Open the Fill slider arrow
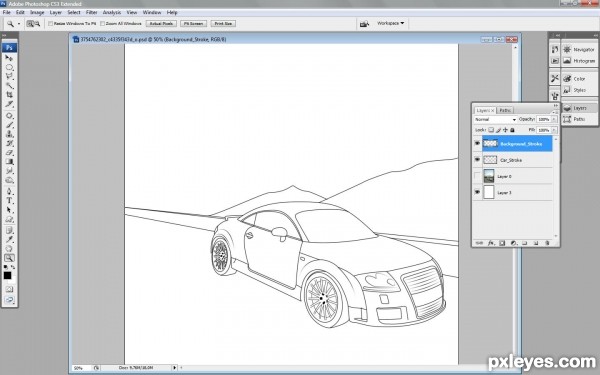 pos(554,130)
